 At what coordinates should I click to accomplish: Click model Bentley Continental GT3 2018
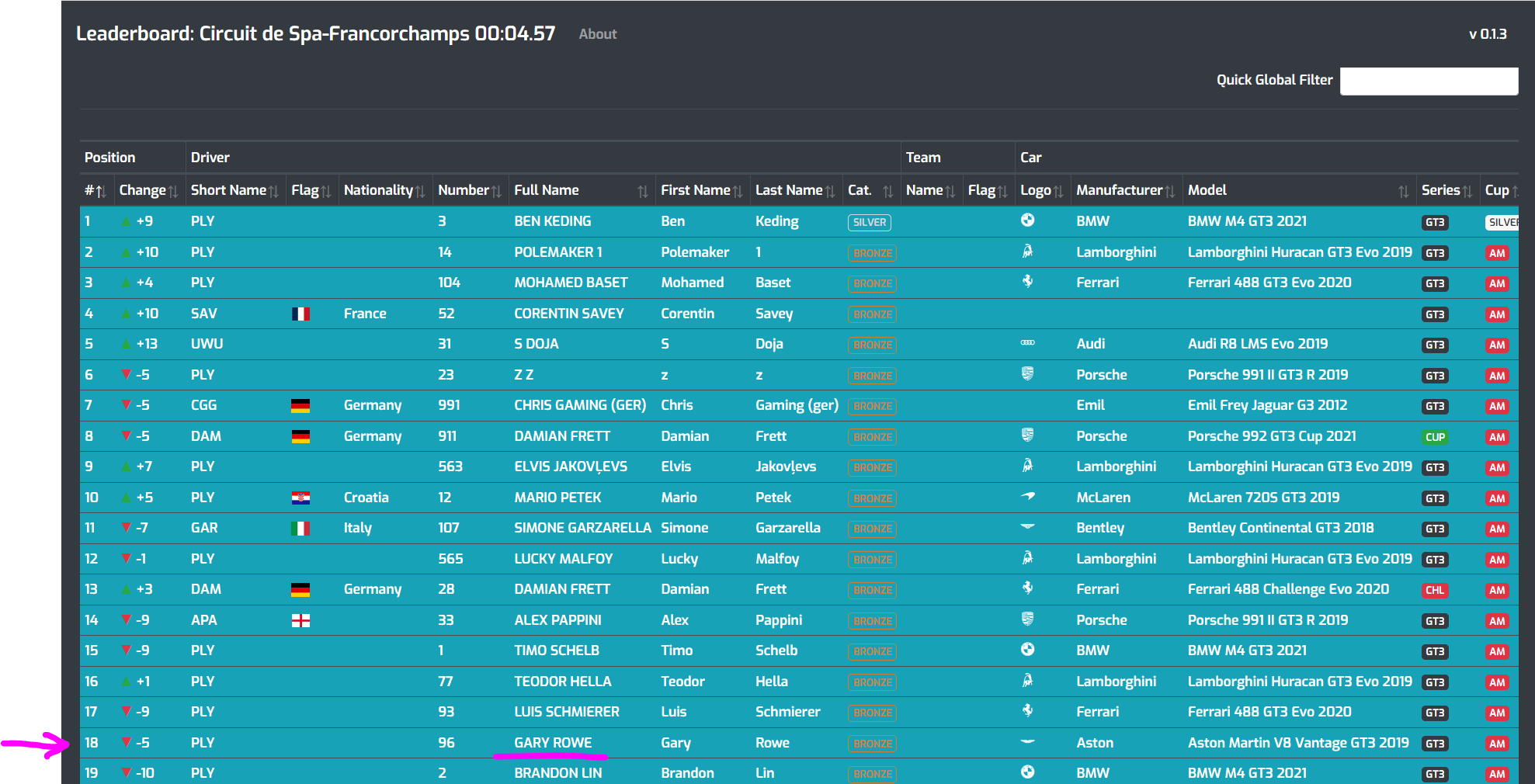1280,528
